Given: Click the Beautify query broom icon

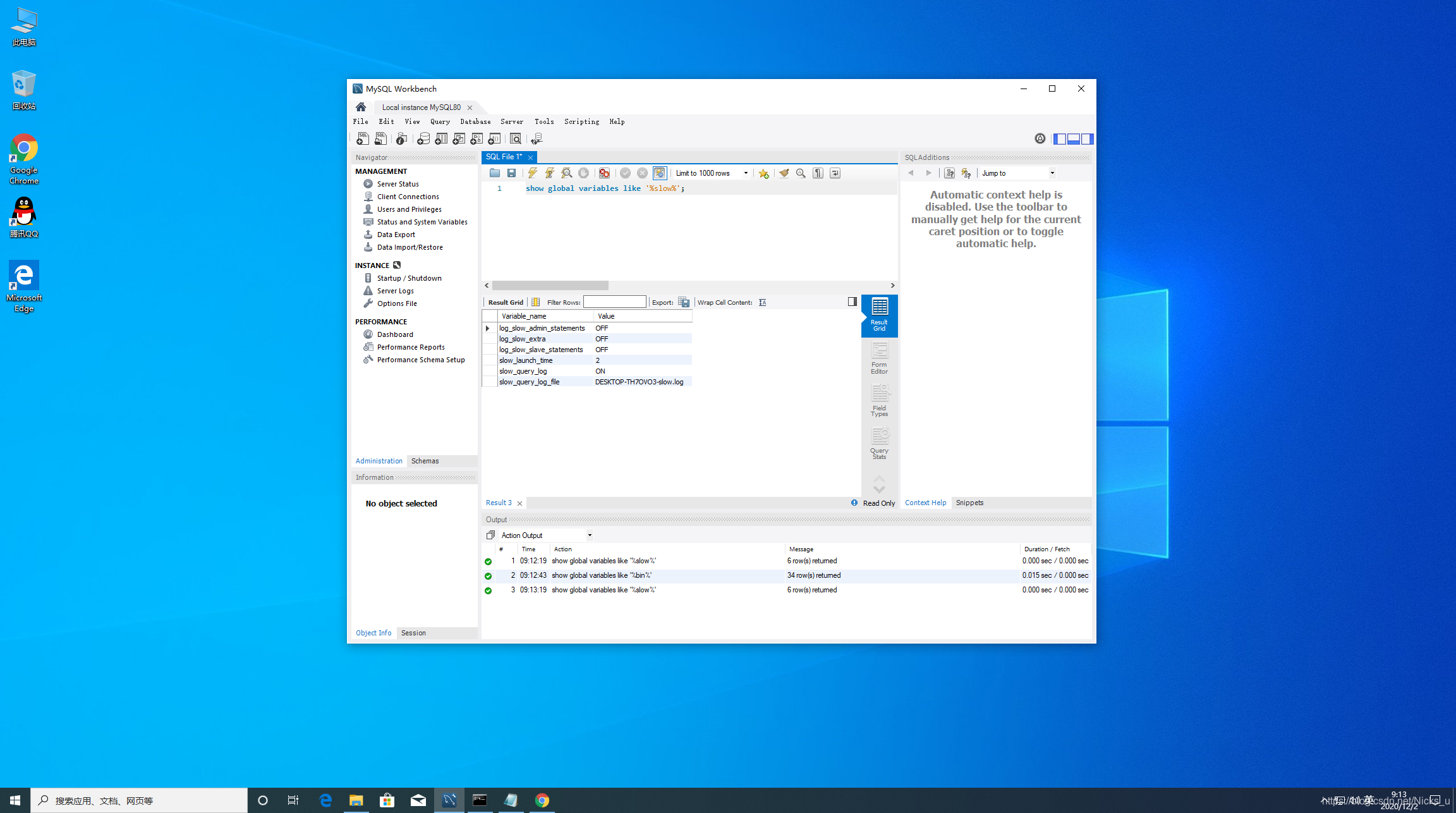Looking at the screenshot, I should click(x=784, y=173).
